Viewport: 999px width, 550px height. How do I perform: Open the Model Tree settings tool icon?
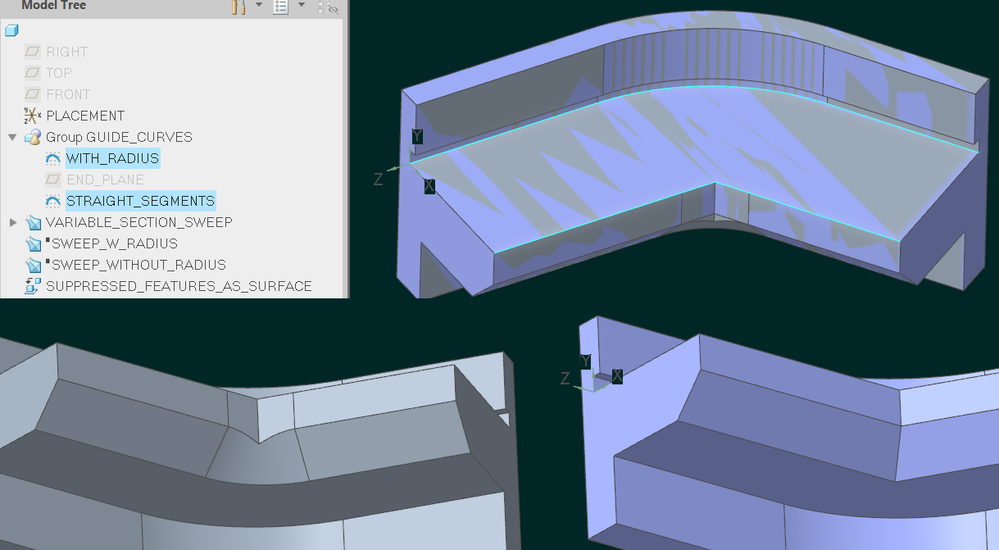point(239,7)
